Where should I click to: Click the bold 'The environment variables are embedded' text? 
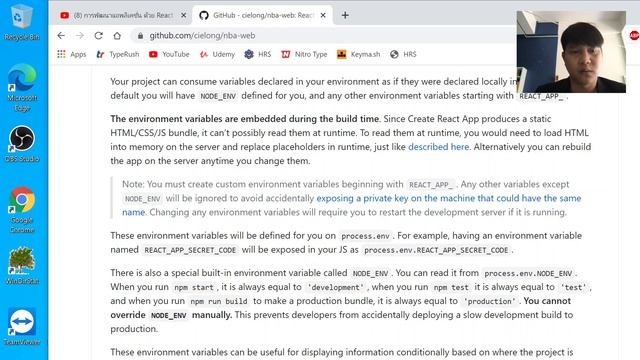244,119
